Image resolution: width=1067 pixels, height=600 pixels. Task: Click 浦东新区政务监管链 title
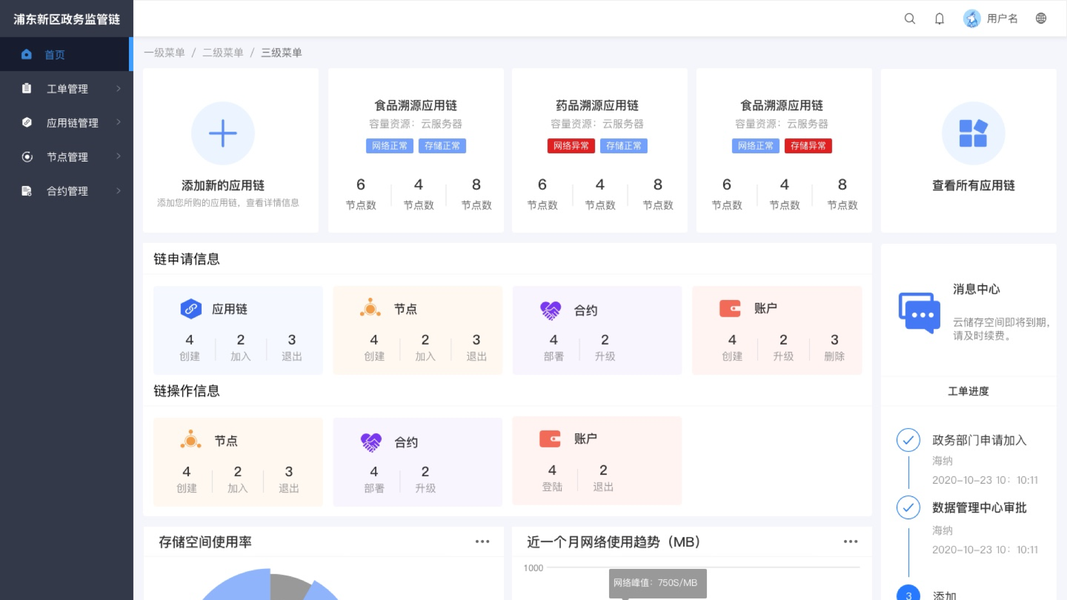point(67,19)
